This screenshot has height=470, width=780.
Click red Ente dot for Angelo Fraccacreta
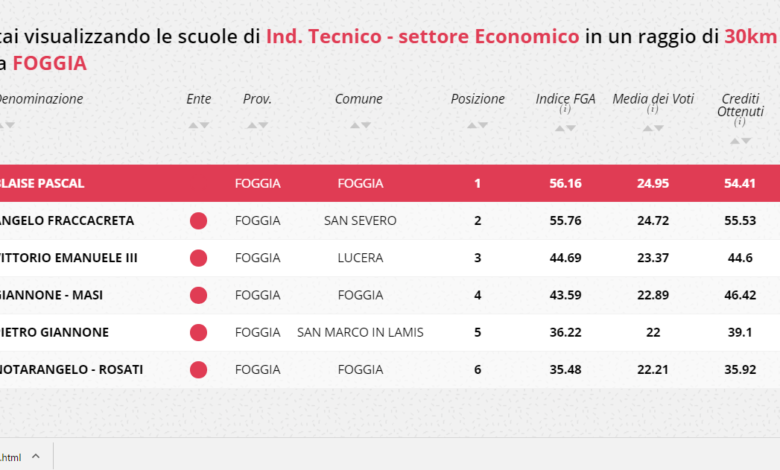point(198,221)
